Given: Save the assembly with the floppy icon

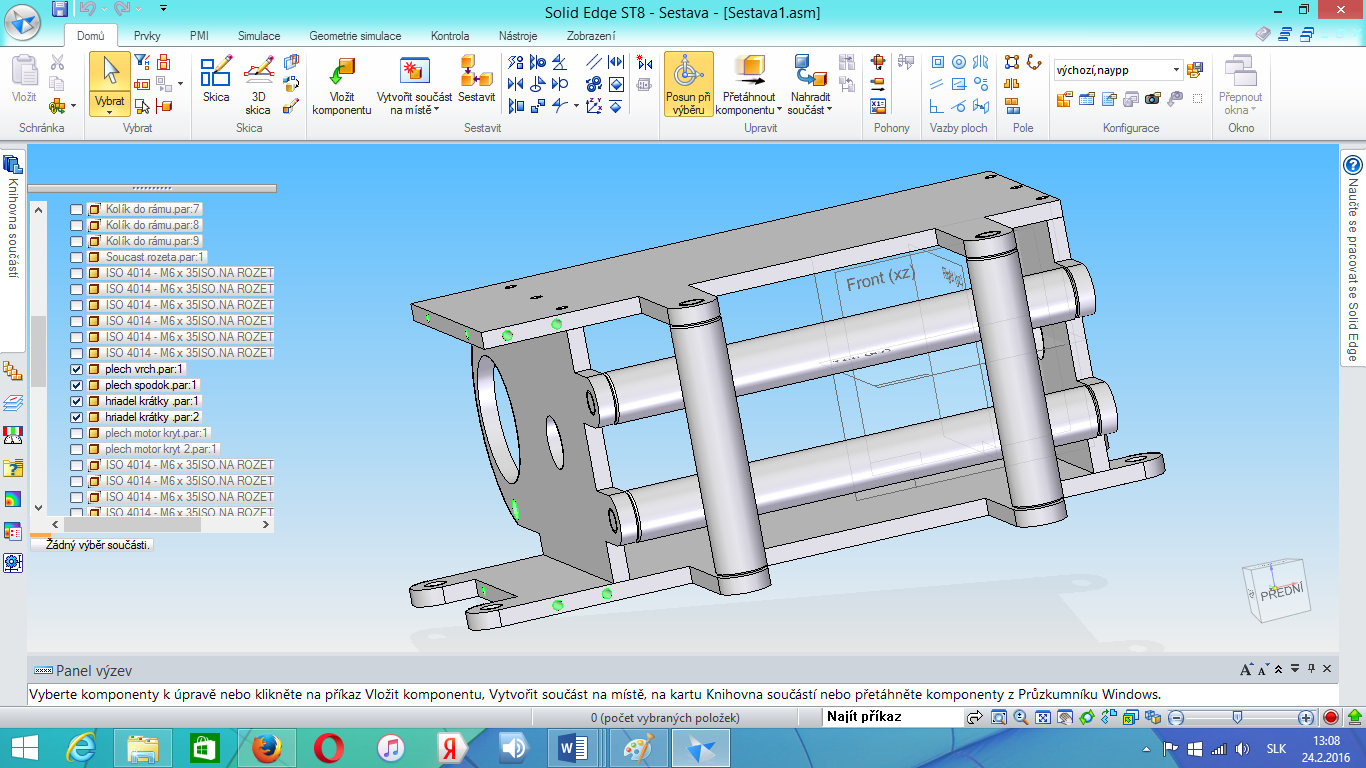Looking at the screenshot, I should tap(60, 9).
